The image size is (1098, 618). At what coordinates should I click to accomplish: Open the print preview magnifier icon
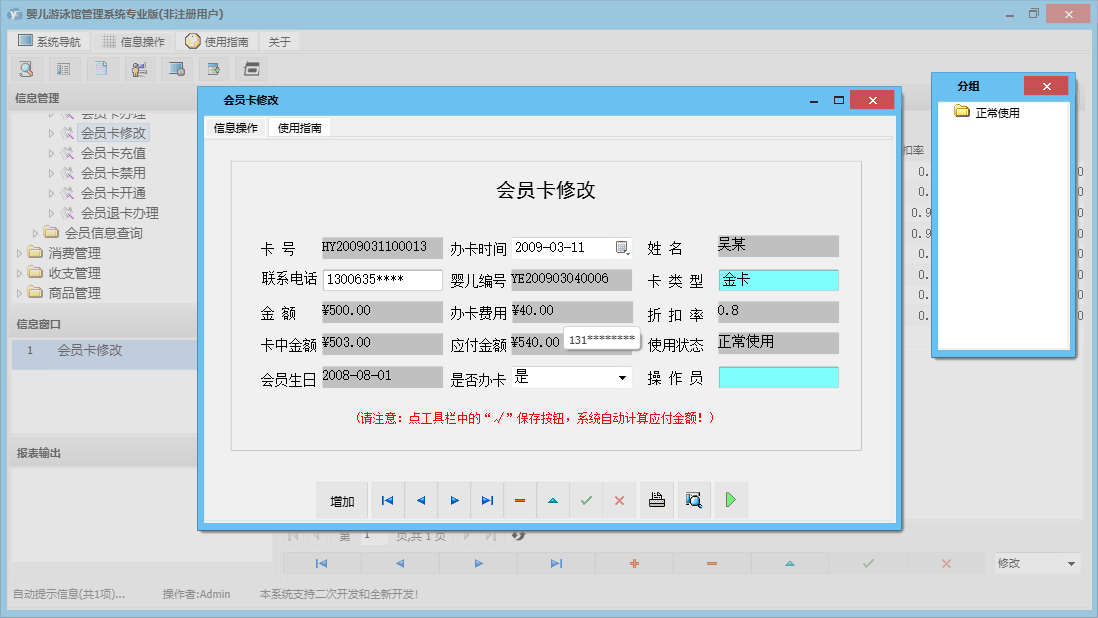[x=694, y=500]
